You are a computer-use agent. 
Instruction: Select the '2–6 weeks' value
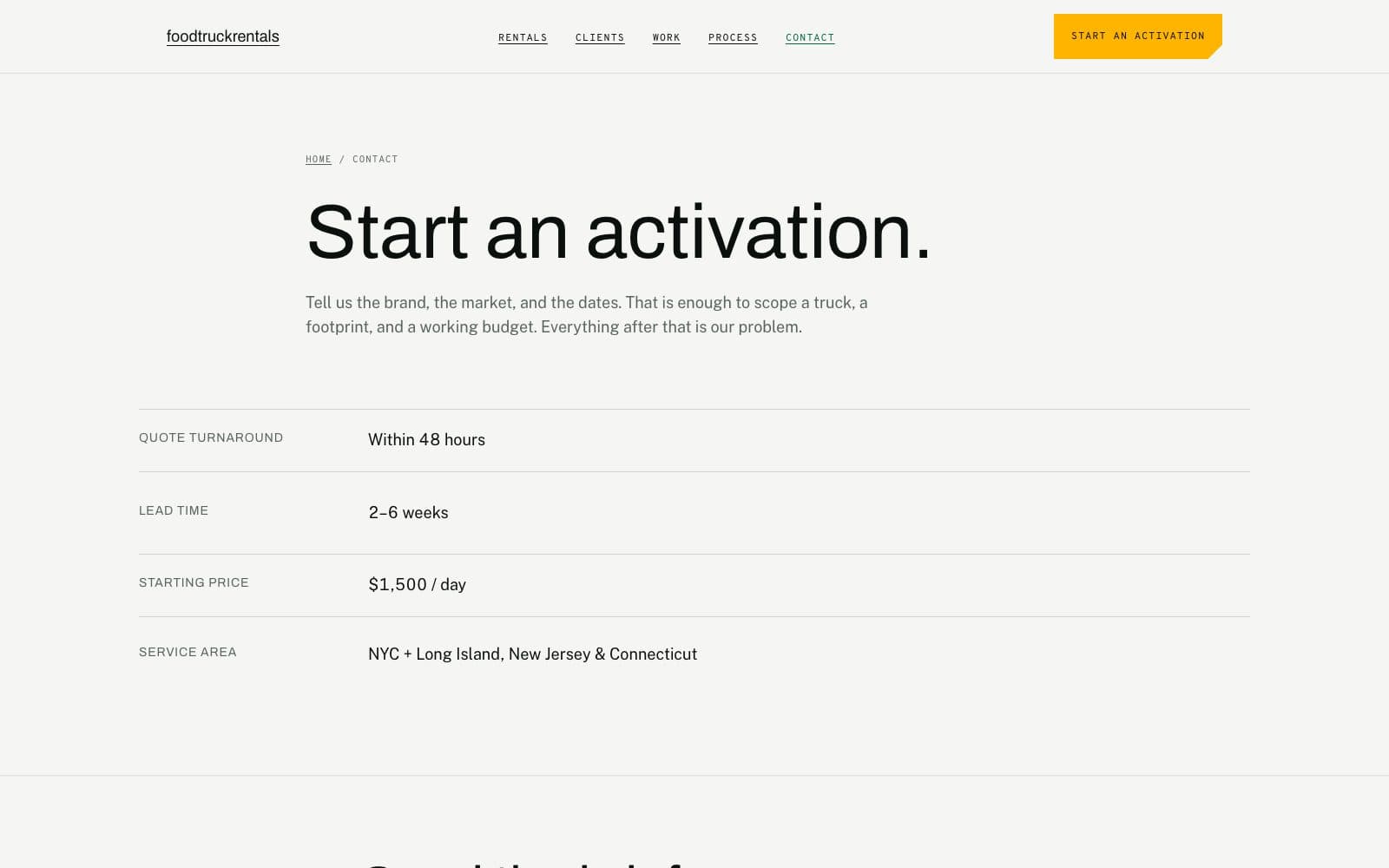coord(408,513)
